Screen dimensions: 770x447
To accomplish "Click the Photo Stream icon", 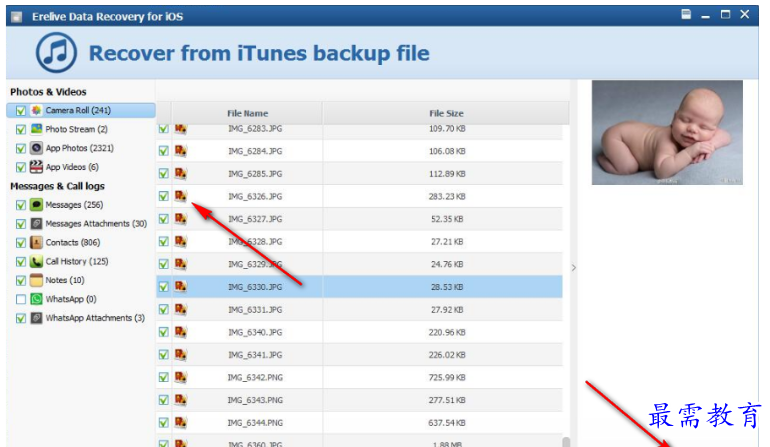I will click(36, 129).
